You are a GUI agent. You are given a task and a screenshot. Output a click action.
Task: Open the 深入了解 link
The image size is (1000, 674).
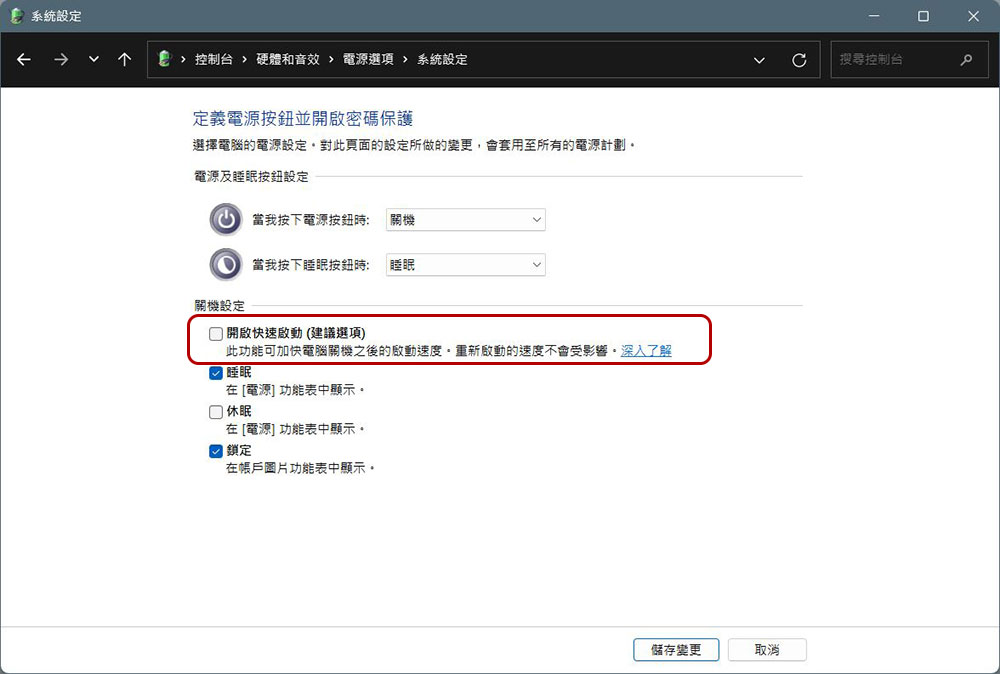pyautogui.click(x=646, y=351)
